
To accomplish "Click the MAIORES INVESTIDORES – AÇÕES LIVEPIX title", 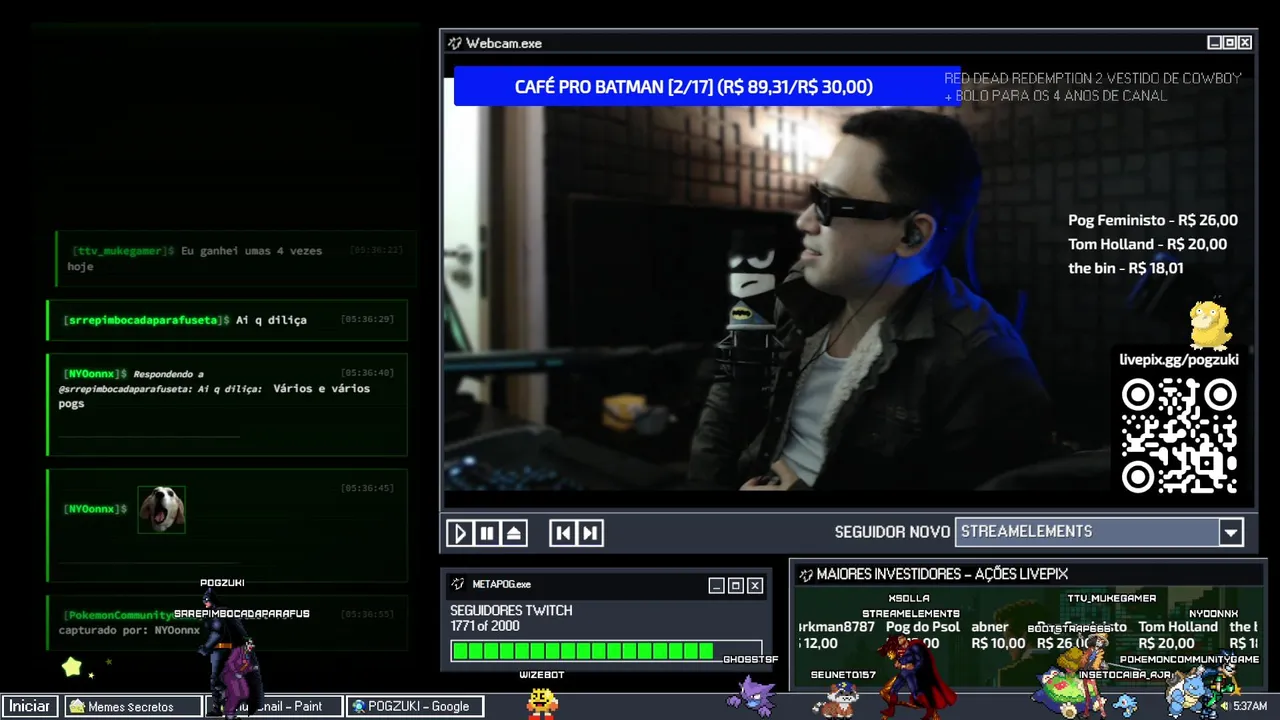I will click(x=942, y=574).
